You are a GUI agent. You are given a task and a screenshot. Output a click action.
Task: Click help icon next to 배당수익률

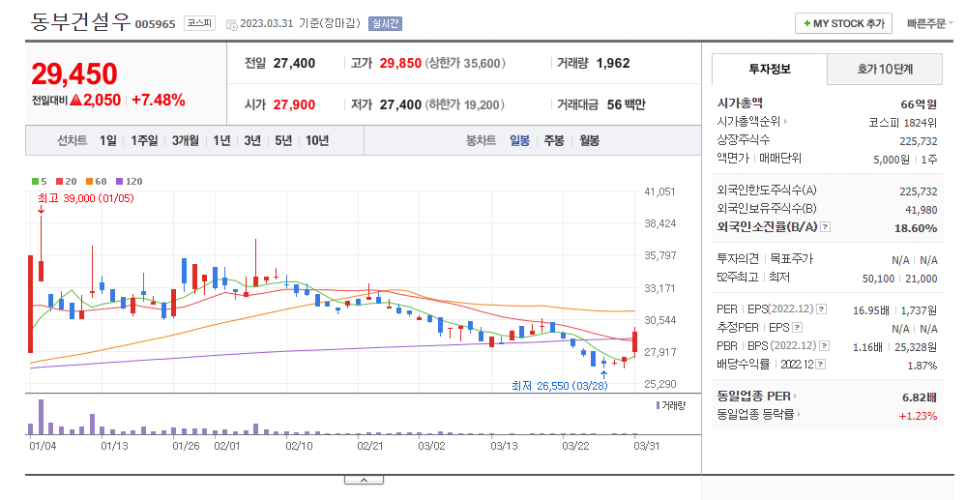pos(821,365)
